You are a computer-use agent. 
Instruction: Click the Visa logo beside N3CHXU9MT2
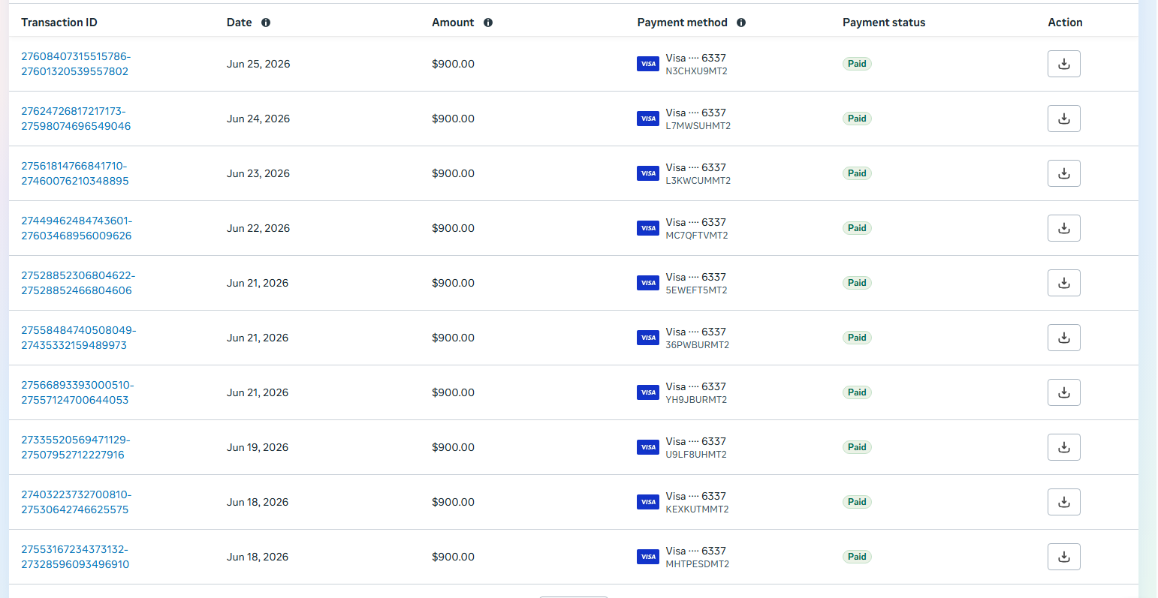pos(648,64)
